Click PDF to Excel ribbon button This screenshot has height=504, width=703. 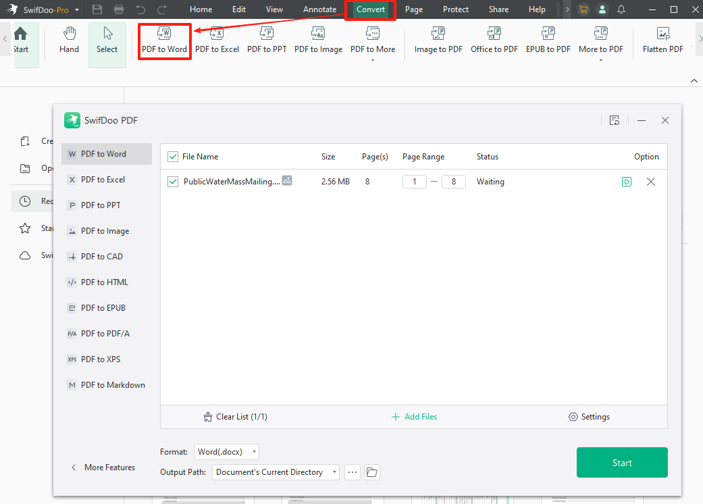pos(217,41)
